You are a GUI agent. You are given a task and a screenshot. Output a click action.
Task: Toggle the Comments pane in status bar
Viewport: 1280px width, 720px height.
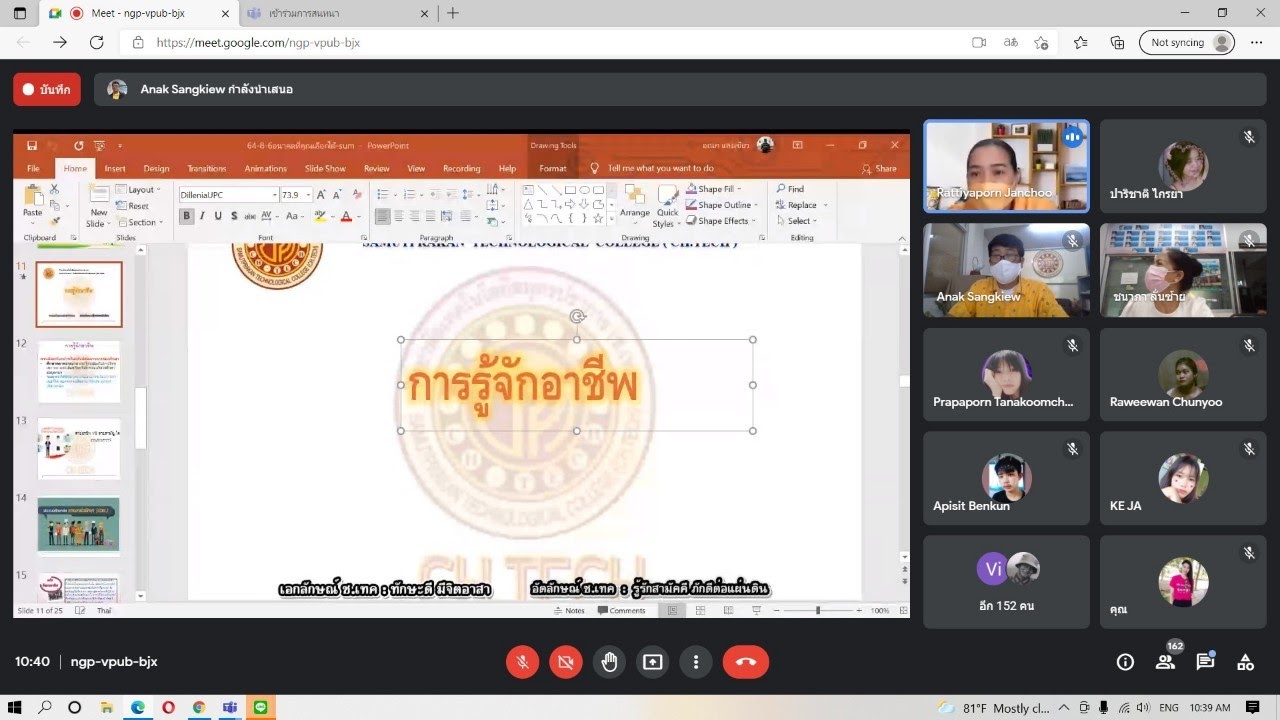pyautogui.click(x=622, y=610)
